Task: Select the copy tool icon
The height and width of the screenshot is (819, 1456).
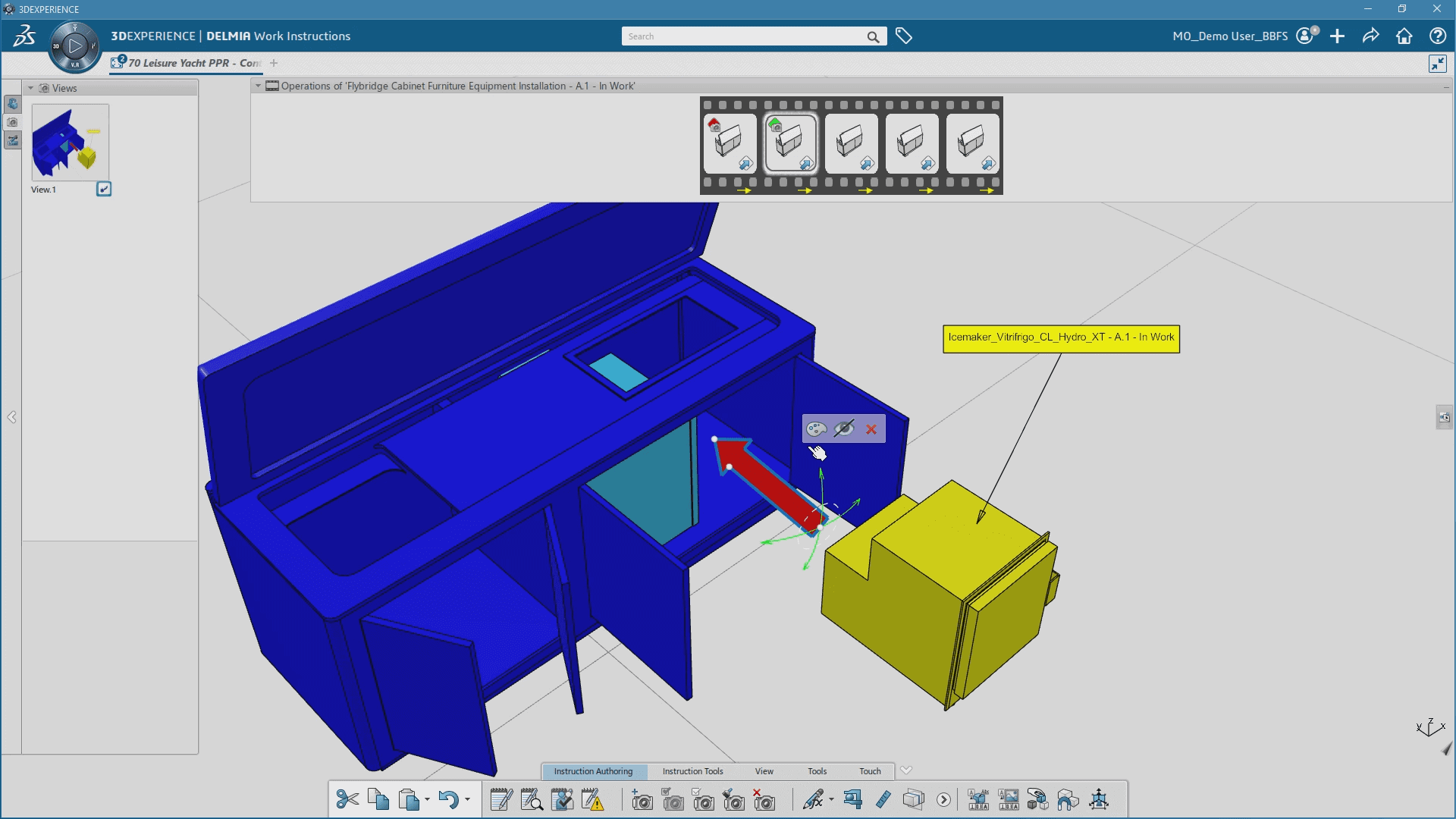Action: 378,799
